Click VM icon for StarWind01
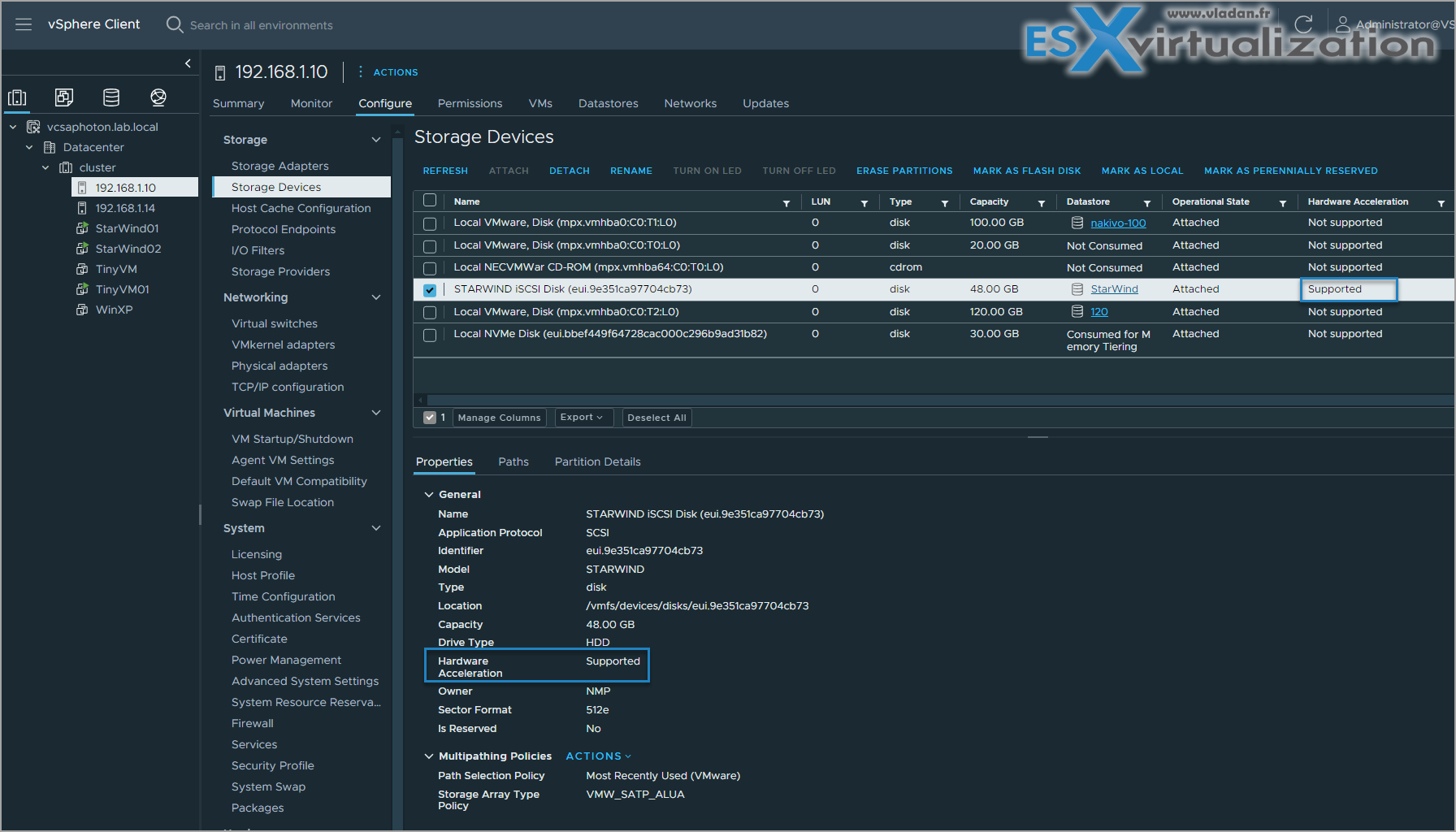1456x832 pixels. pos(82,228)
